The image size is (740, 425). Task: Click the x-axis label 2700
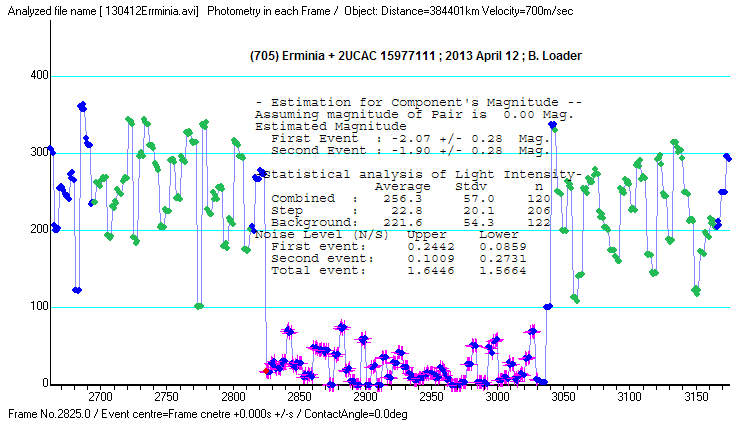tap(100, 396)
